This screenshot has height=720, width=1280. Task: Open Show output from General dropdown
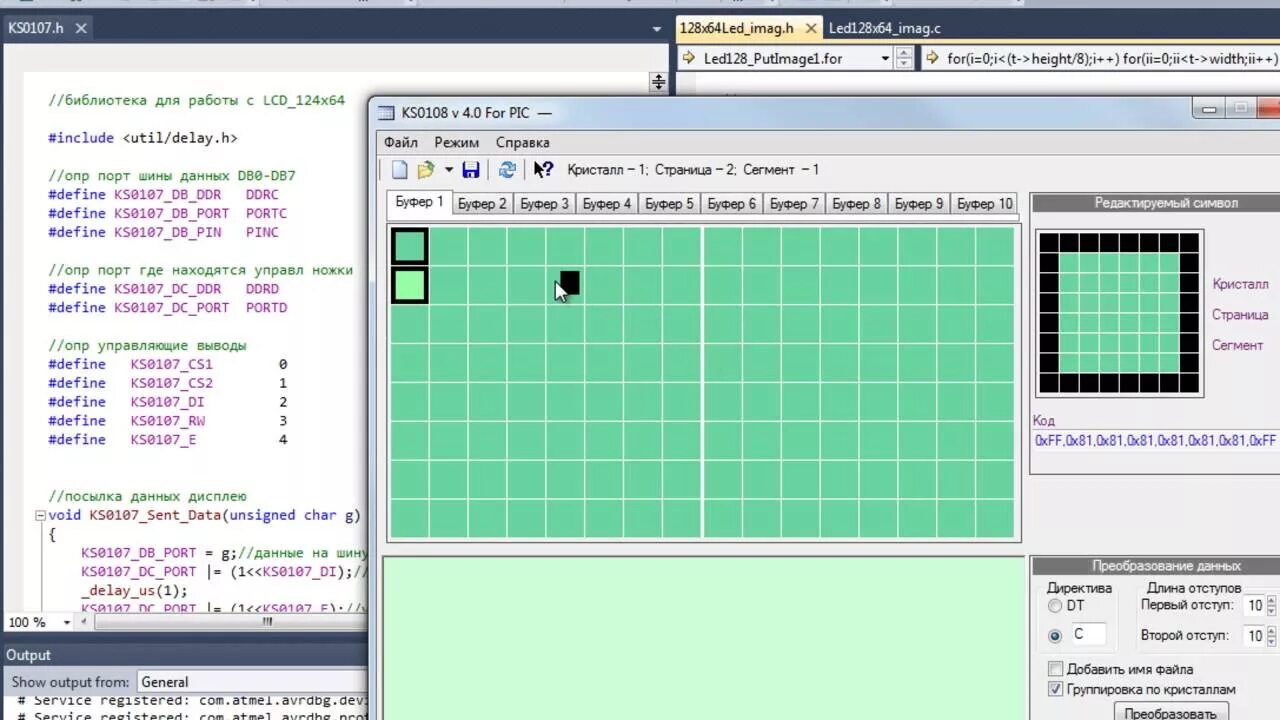(x=253, y=682)
